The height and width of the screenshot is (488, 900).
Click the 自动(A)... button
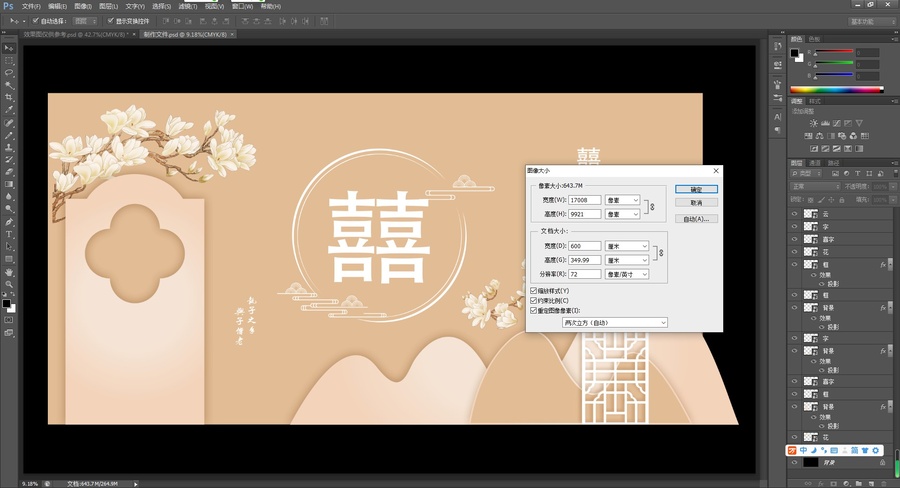click(696, 219)
